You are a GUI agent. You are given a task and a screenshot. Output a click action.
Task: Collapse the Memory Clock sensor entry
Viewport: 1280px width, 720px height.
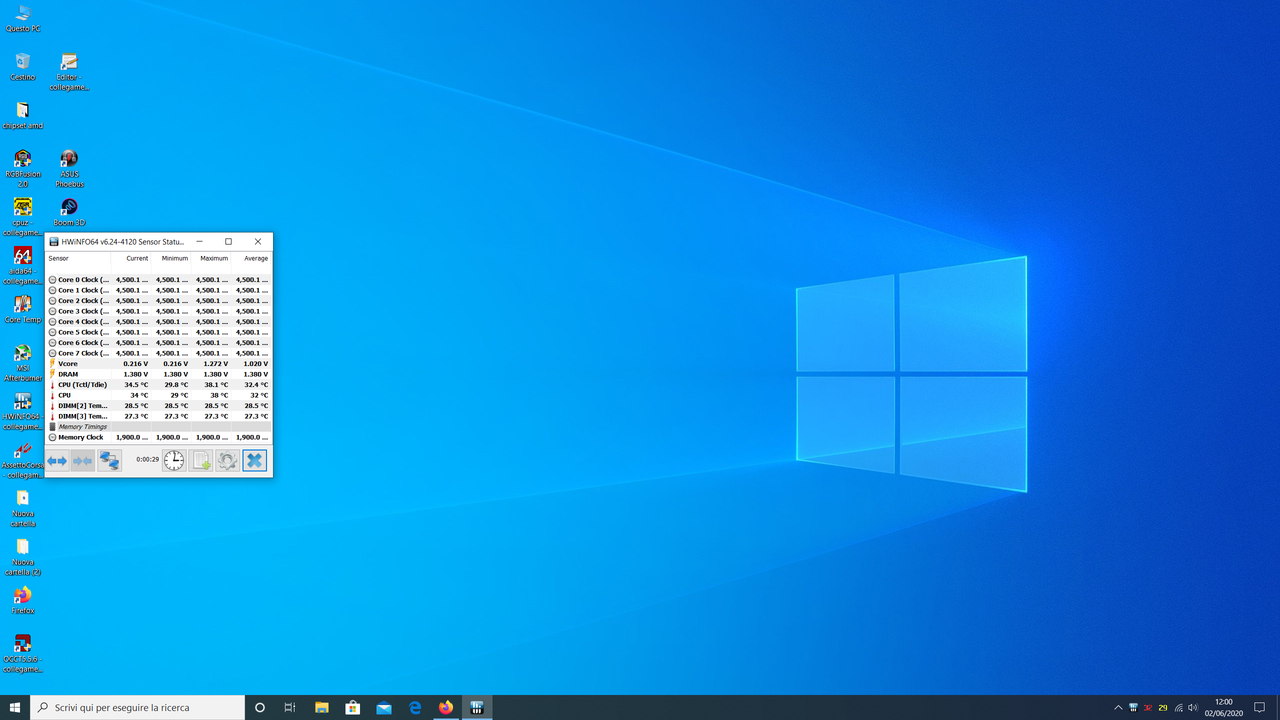click(x=52, y=437)
